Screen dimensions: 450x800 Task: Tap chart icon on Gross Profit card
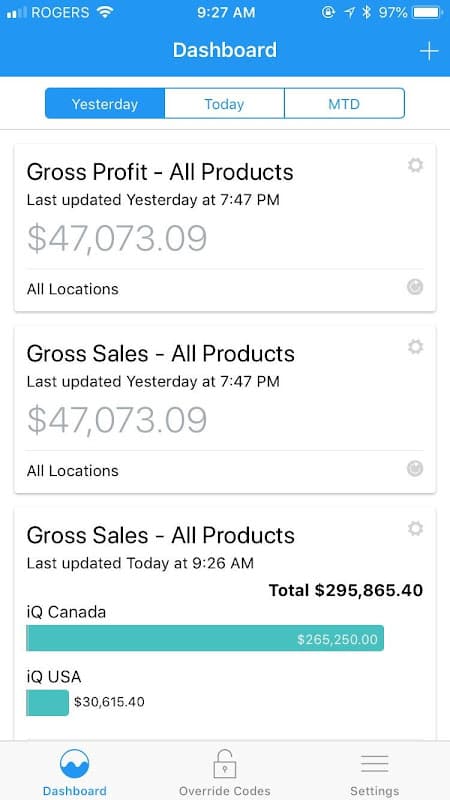tap(415, 287)
